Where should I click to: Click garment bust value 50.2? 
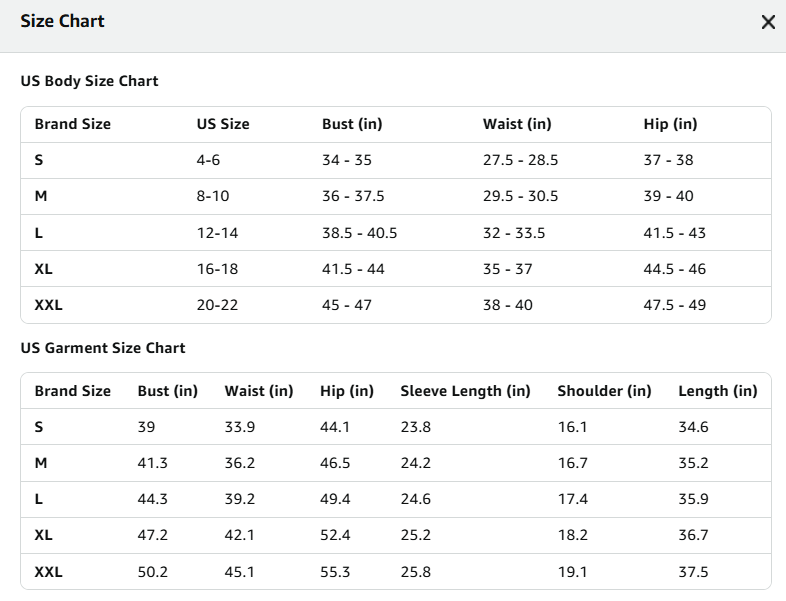[152, 572]
